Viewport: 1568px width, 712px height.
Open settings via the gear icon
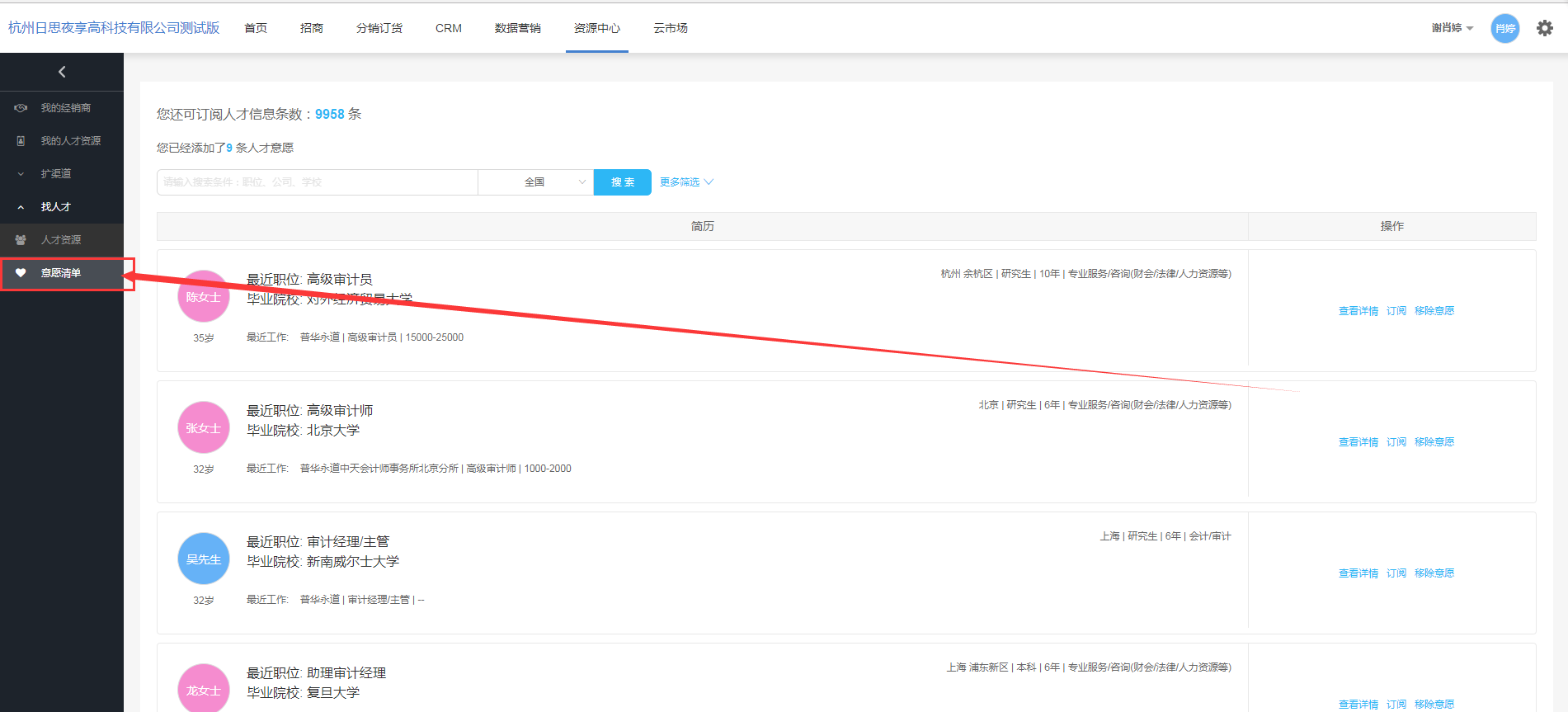pyautogui.click(x=1544, y=28)
